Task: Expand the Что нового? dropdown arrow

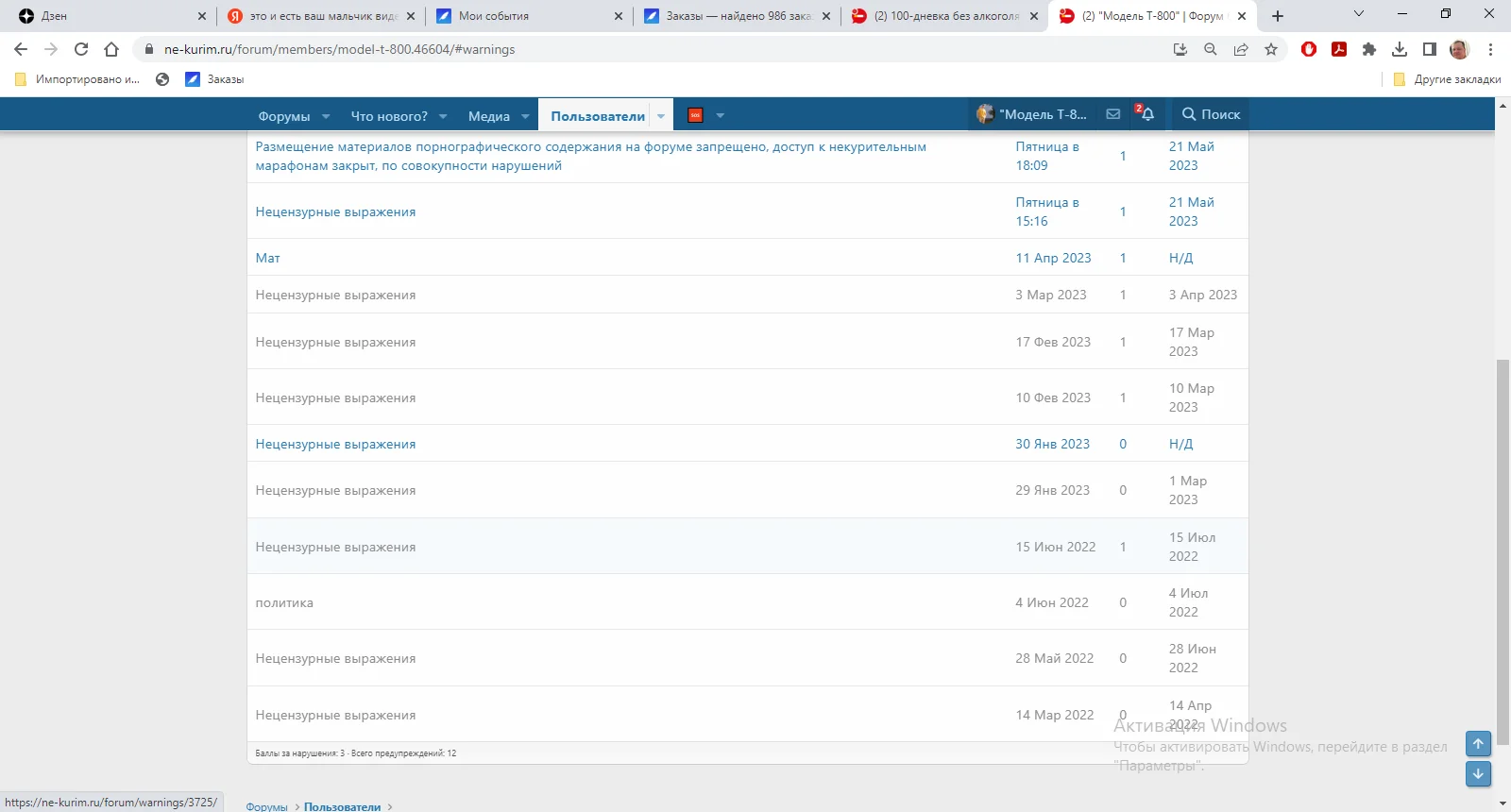Action: click(443, 116)
